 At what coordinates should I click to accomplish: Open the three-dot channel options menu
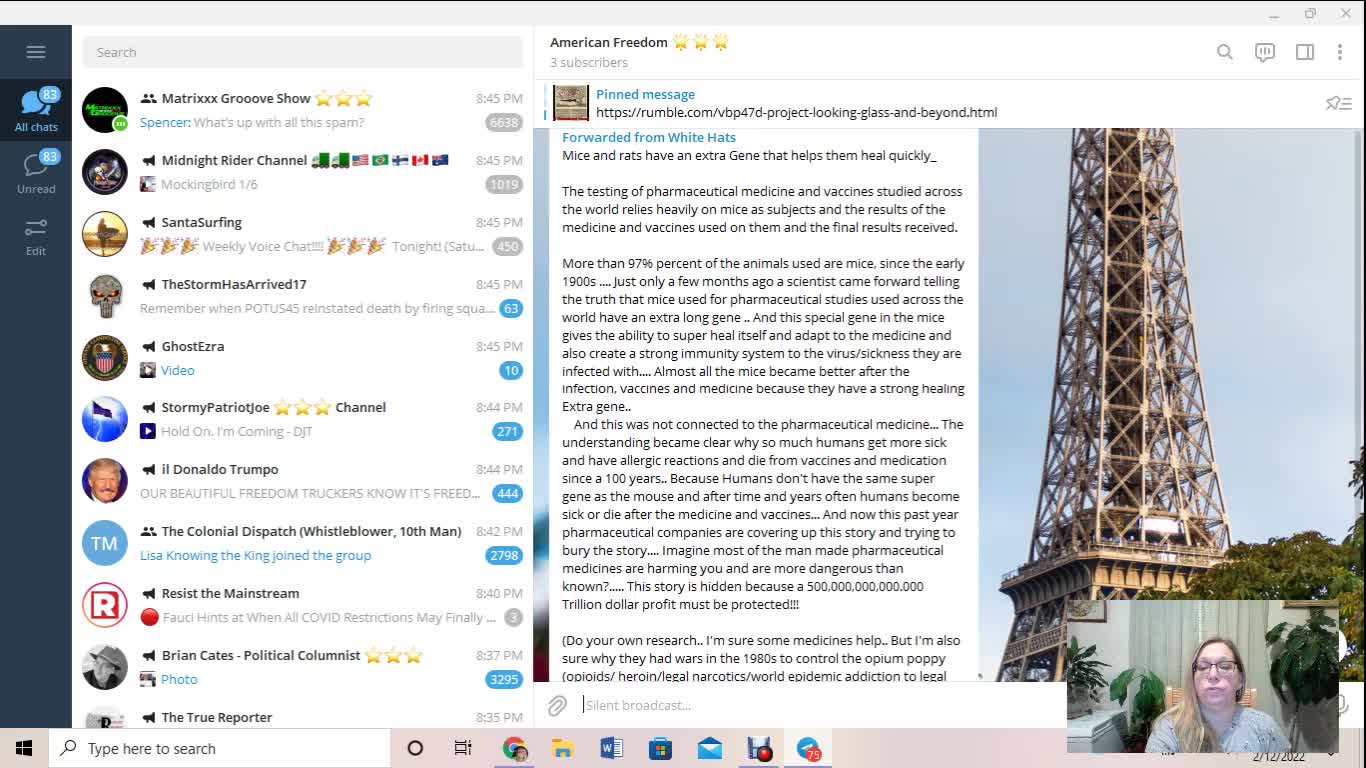pyautogui.click(x=1340, y=52)
